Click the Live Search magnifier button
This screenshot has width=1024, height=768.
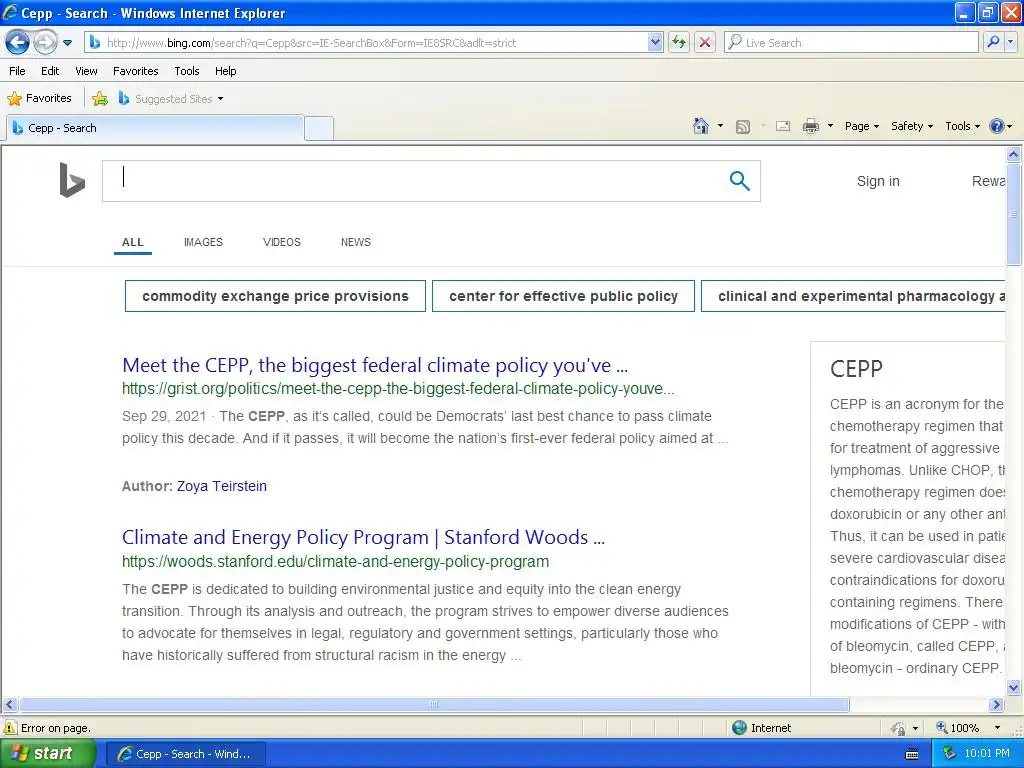[x=993, y=42]
